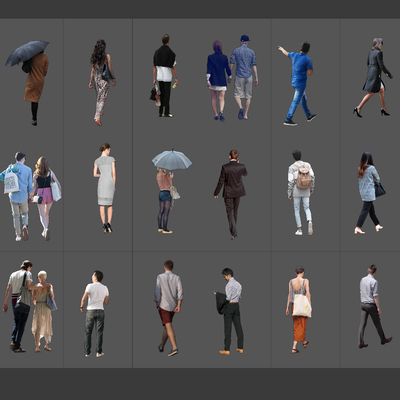The width and height of the screenshot is (400, 400).
Task: Select the woman in grey fitted dress
Action: pos(105,188)
